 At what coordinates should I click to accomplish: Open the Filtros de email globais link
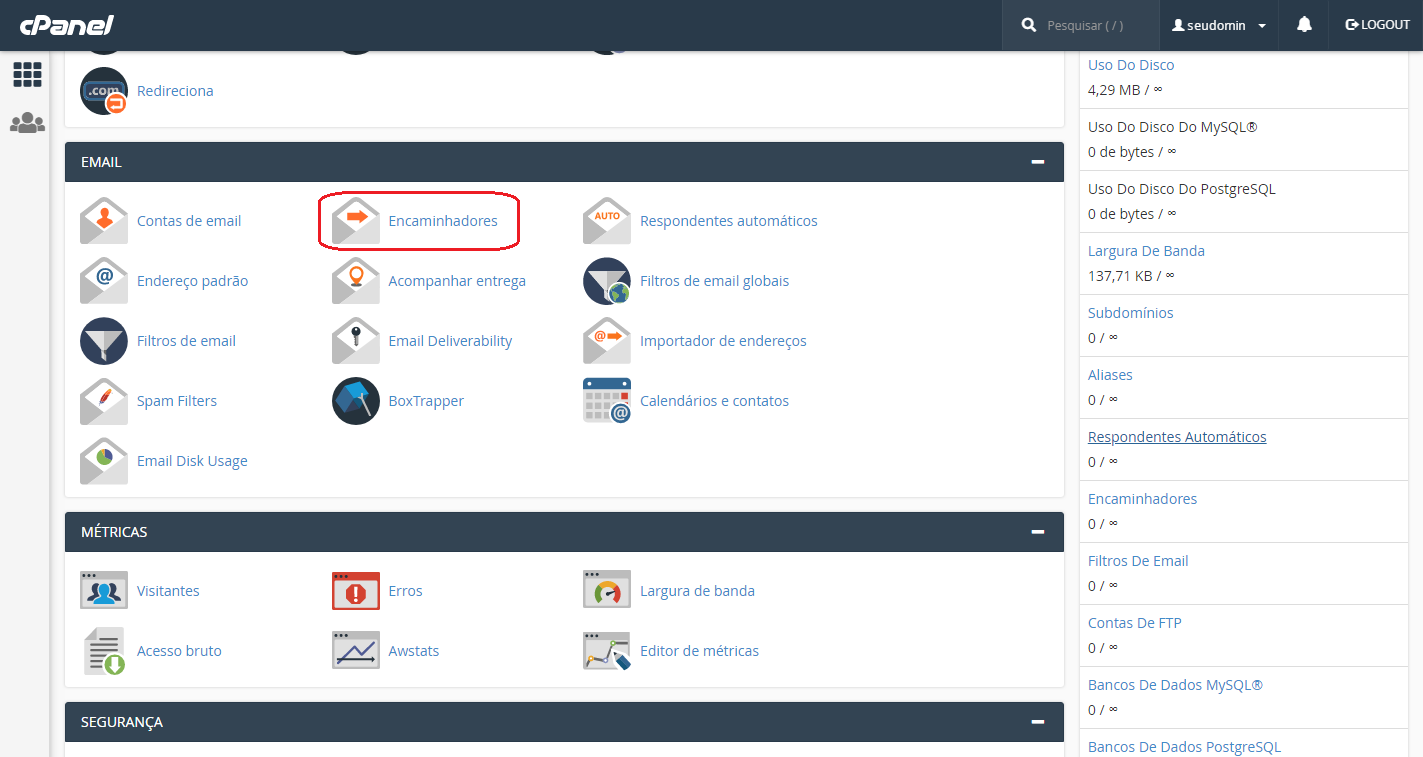714,281
